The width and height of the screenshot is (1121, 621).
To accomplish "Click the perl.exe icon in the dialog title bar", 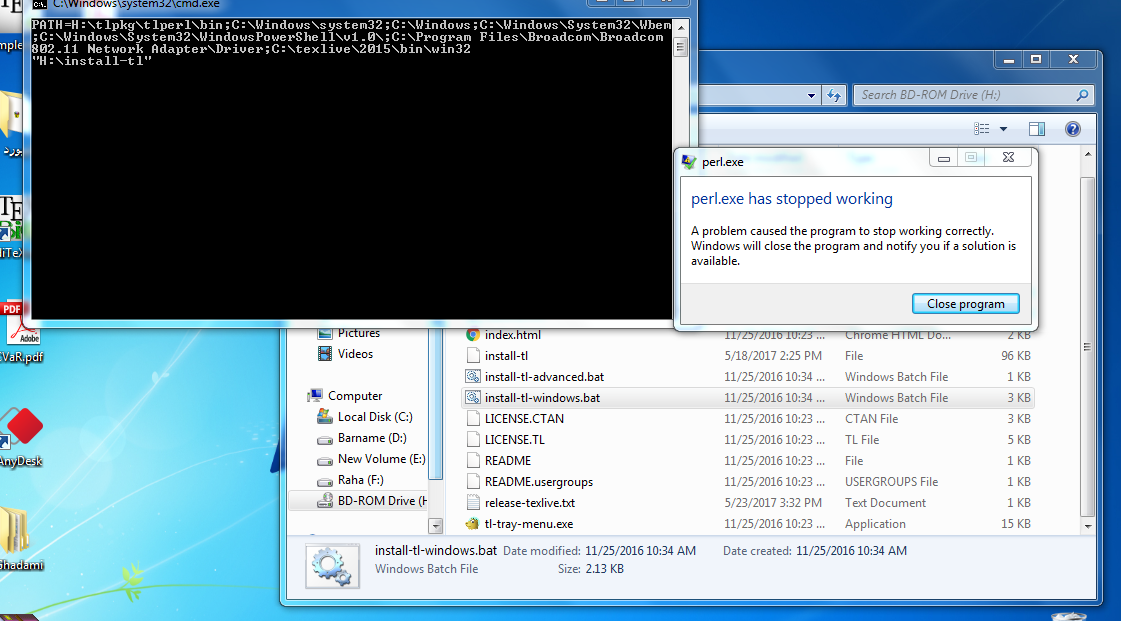I will [688, 162].
